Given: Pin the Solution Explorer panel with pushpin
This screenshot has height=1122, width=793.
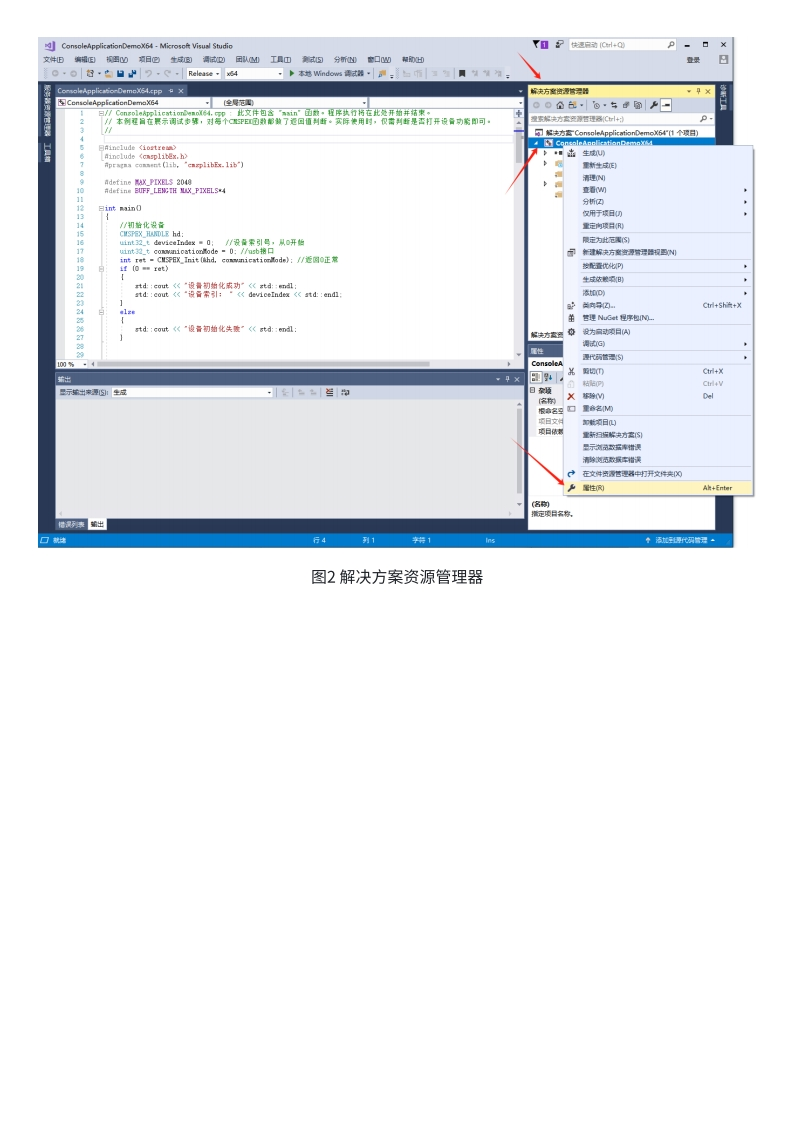Looking at the screenshot, I should 698,91.
